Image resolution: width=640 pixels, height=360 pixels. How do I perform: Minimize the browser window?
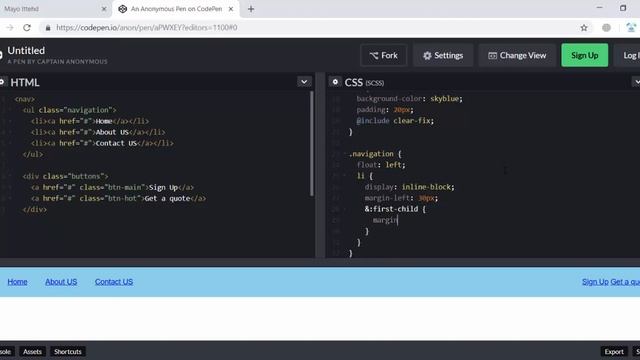click(599, 8)
